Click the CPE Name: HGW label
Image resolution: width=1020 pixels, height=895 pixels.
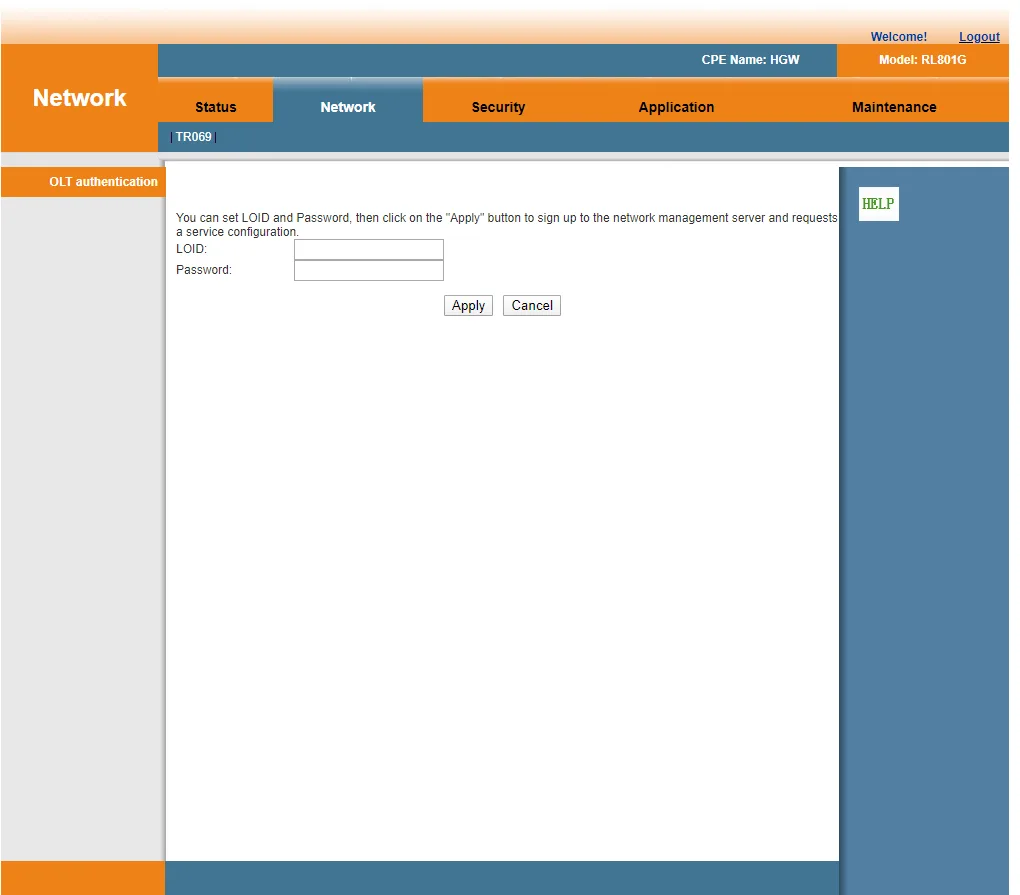pos(750,60)
